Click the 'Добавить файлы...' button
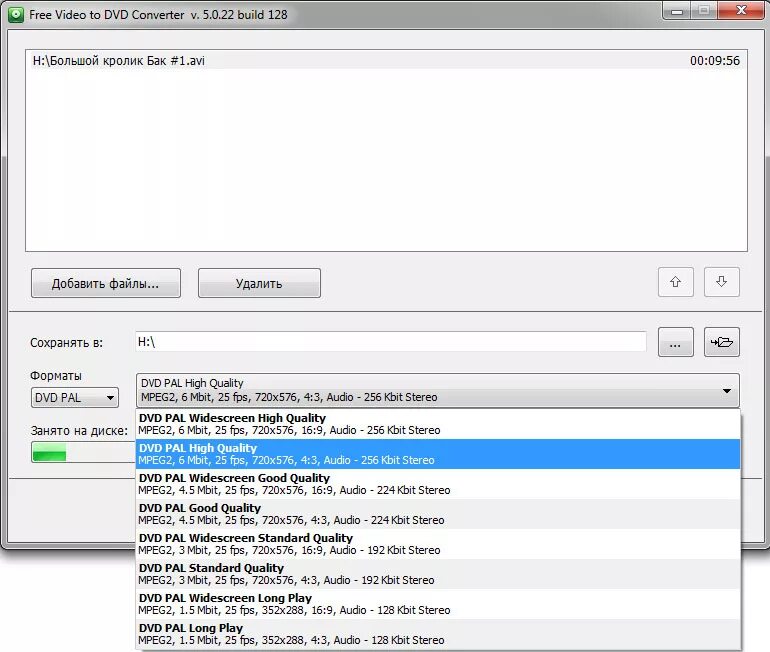Image resolution: width=770 pixels, height=652 pixels. click(106, 283)
